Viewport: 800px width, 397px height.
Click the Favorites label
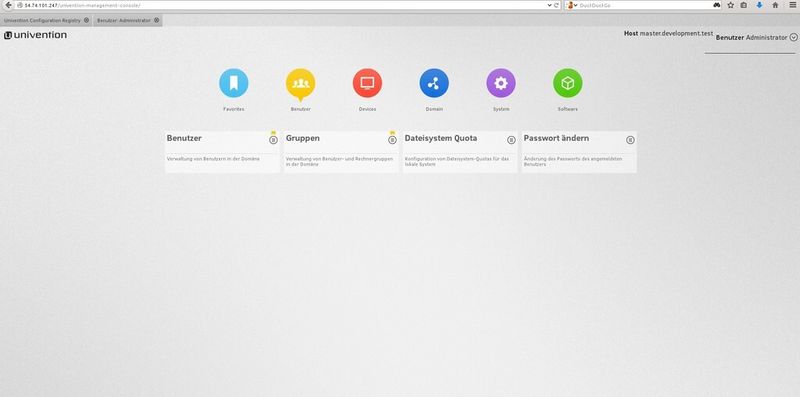coord(234,109)
